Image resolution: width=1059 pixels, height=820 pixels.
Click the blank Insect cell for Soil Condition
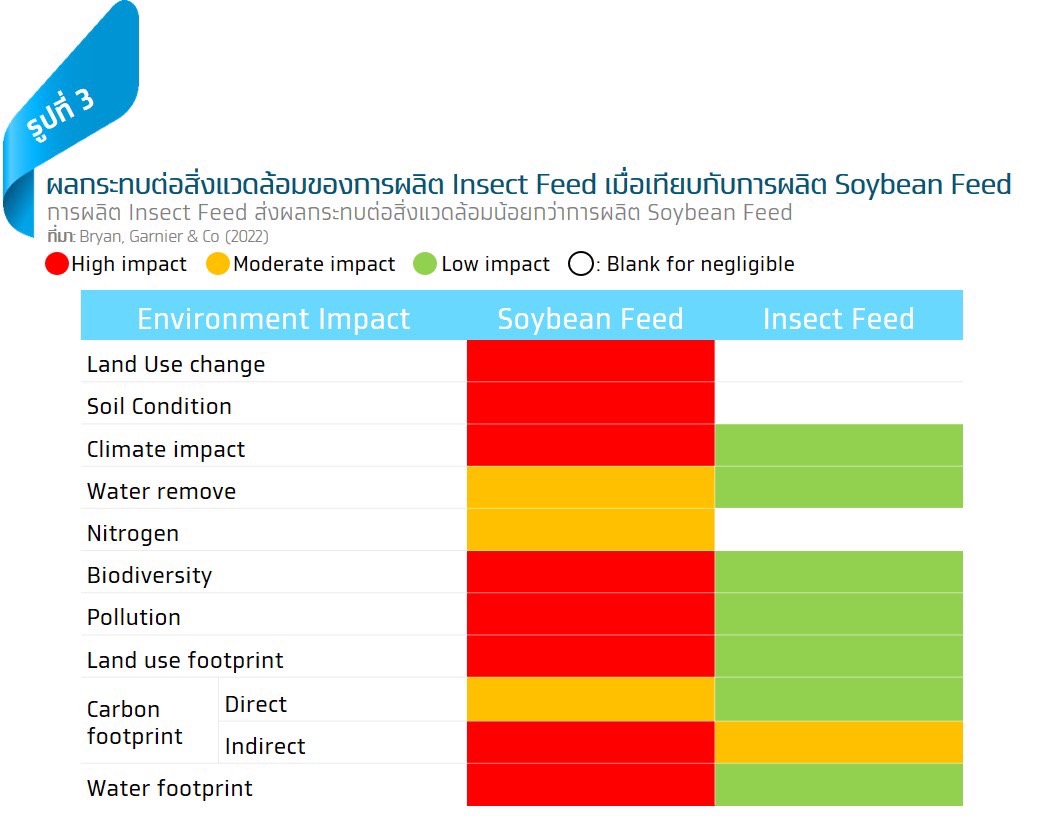click(838, 403)
